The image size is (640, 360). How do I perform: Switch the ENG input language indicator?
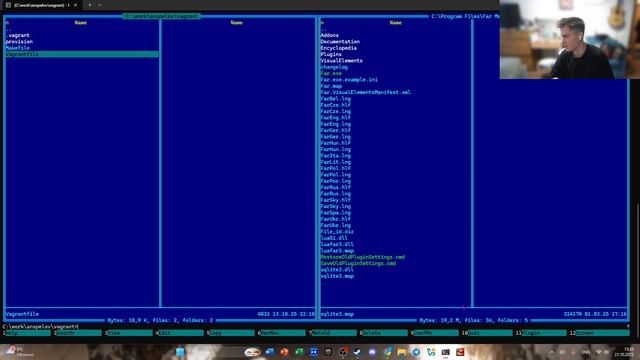coord(586,352)
